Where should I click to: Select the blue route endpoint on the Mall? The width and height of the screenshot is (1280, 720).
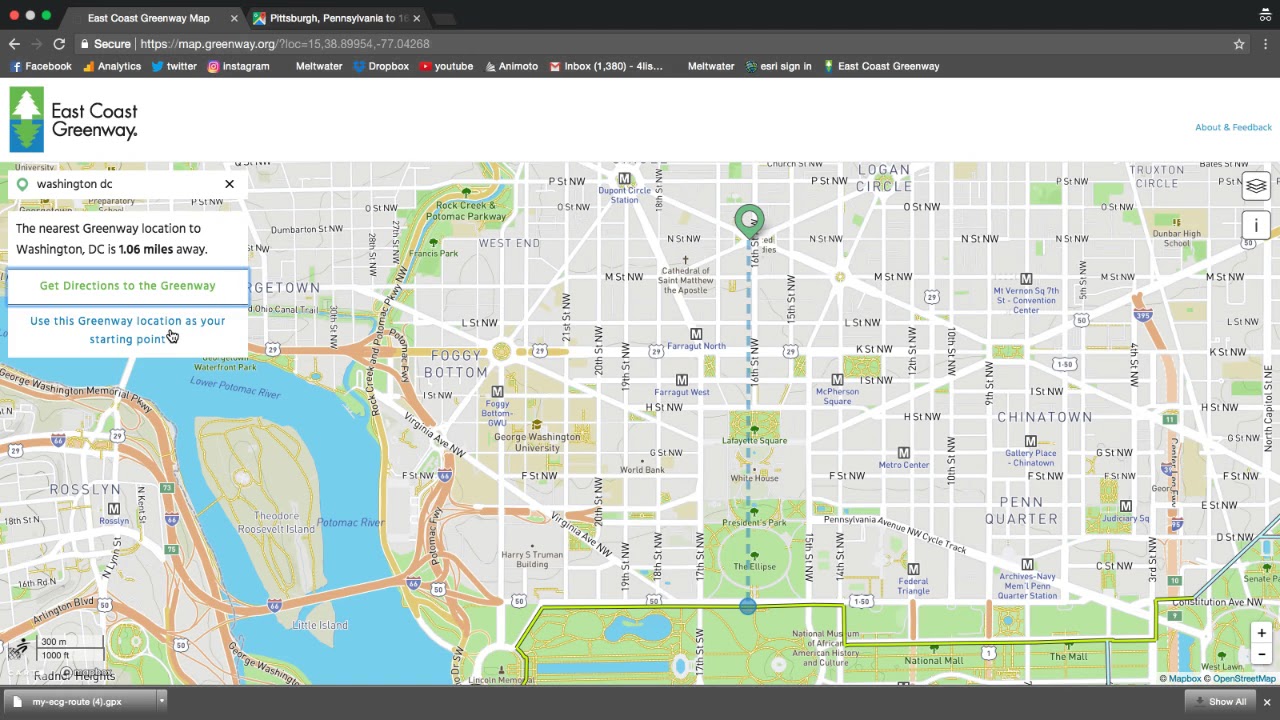(x=748, y=606)
